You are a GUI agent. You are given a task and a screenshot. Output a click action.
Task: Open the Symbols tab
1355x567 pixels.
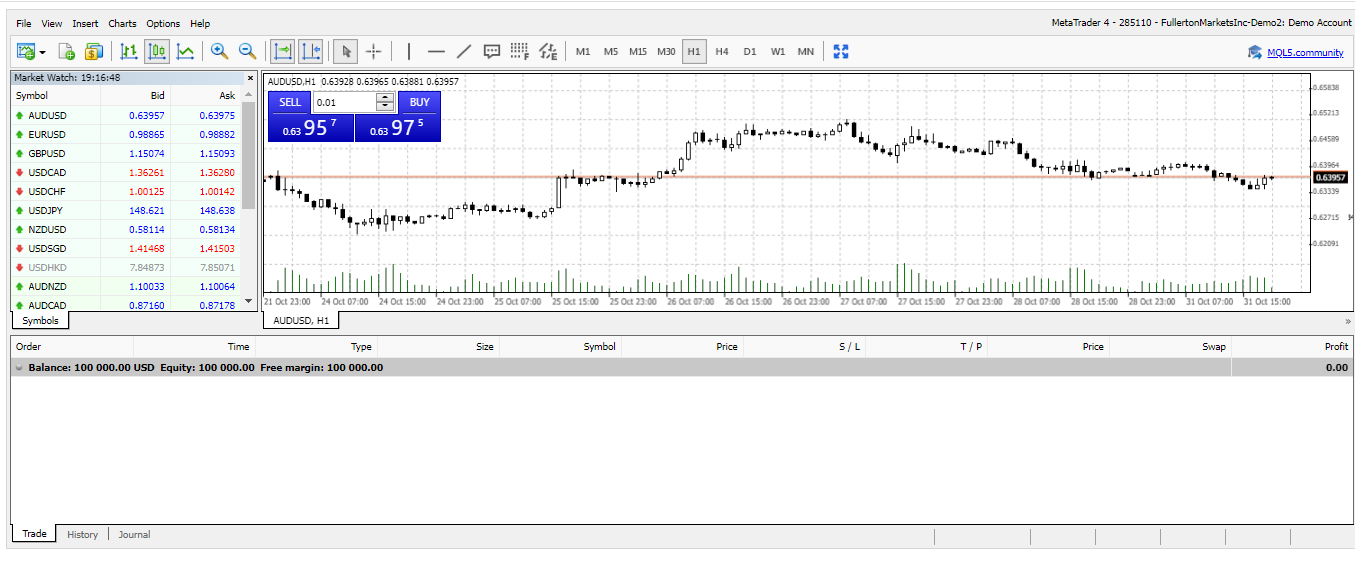(x=40, y=321)
